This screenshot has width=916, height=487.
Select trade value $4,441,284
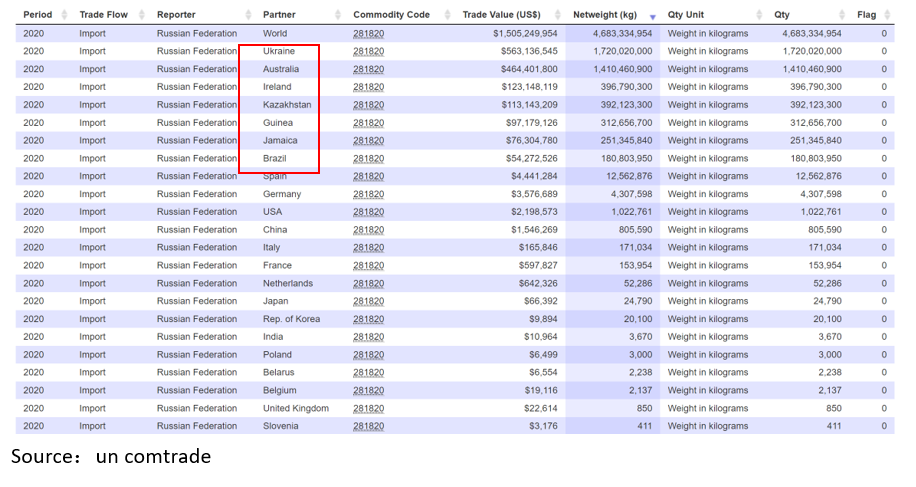coord(534,176)
